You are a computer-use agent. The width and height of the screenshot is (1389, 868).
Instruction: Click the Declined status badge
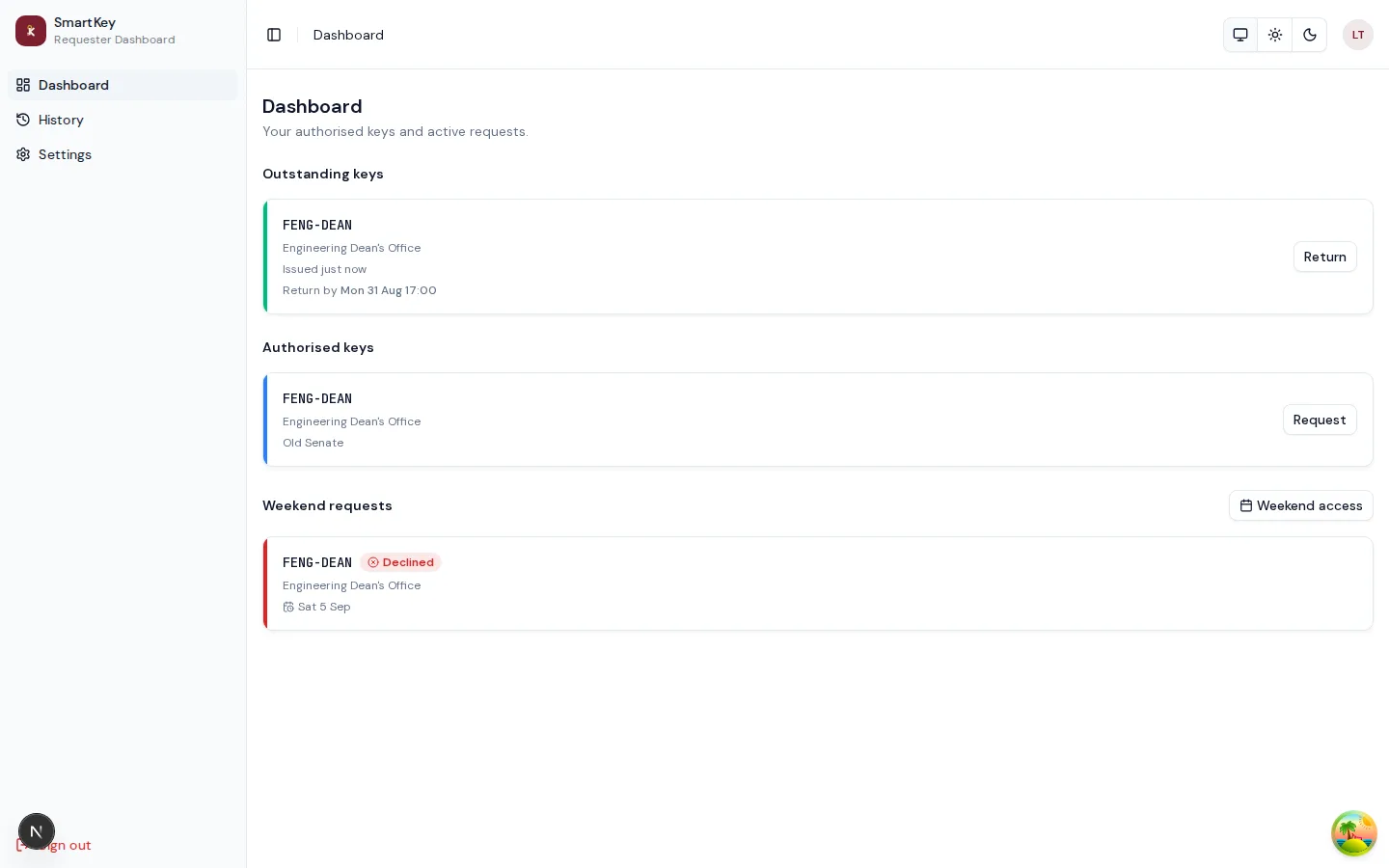[x=400, y=562]
